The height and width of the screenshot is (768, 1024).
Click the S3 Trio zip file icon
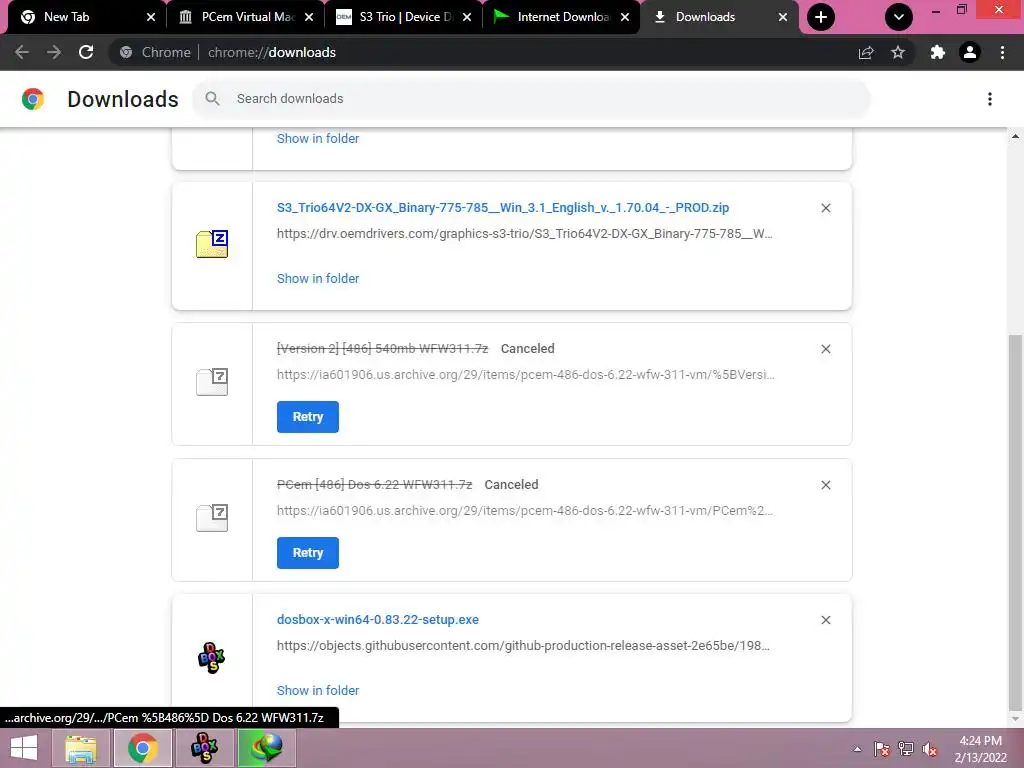click(212, 244)
